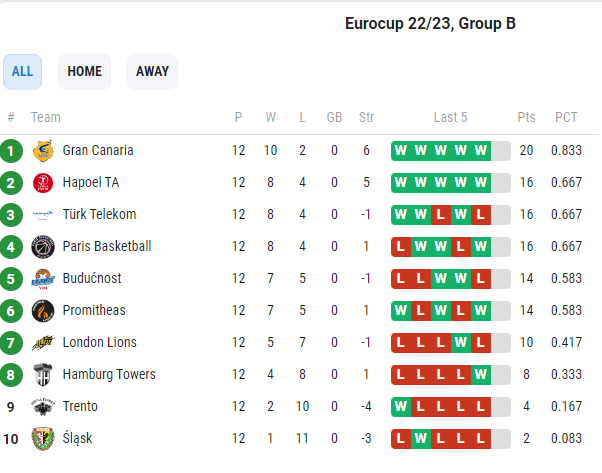
Task: Click the Paris Basketball team logo
Action: coord(42,247)
